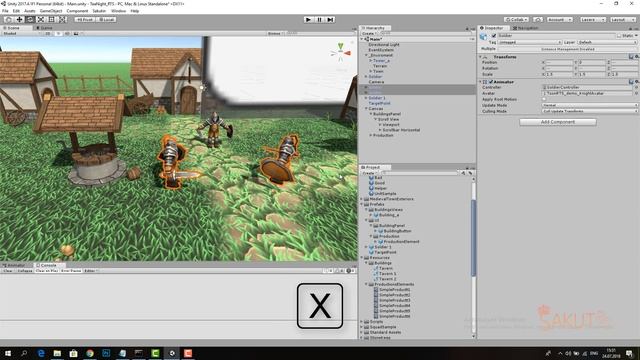The height and width of the screenshot is (360, 640).
Task: Click the Soldier GameObject cube icon
Action: 484,36
